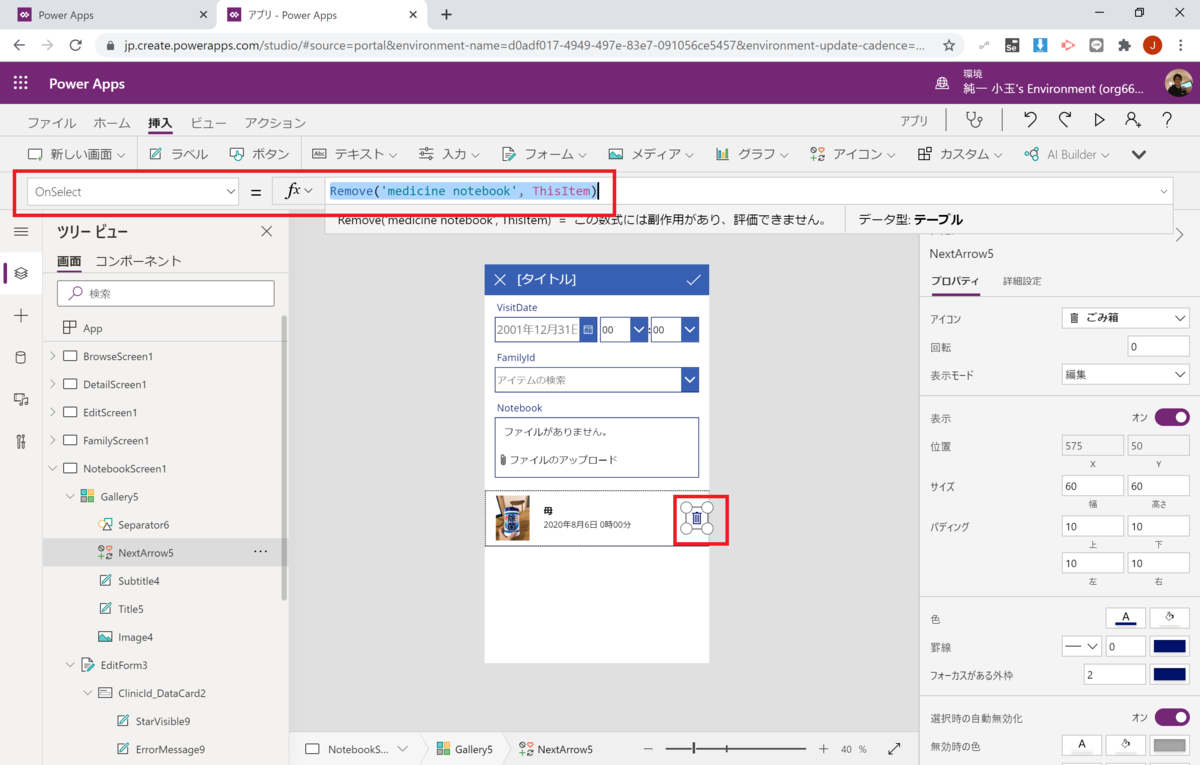1200x765 pixels.
Task: Click the insert plus icon in left sidebar
Action: pos(21,315)
